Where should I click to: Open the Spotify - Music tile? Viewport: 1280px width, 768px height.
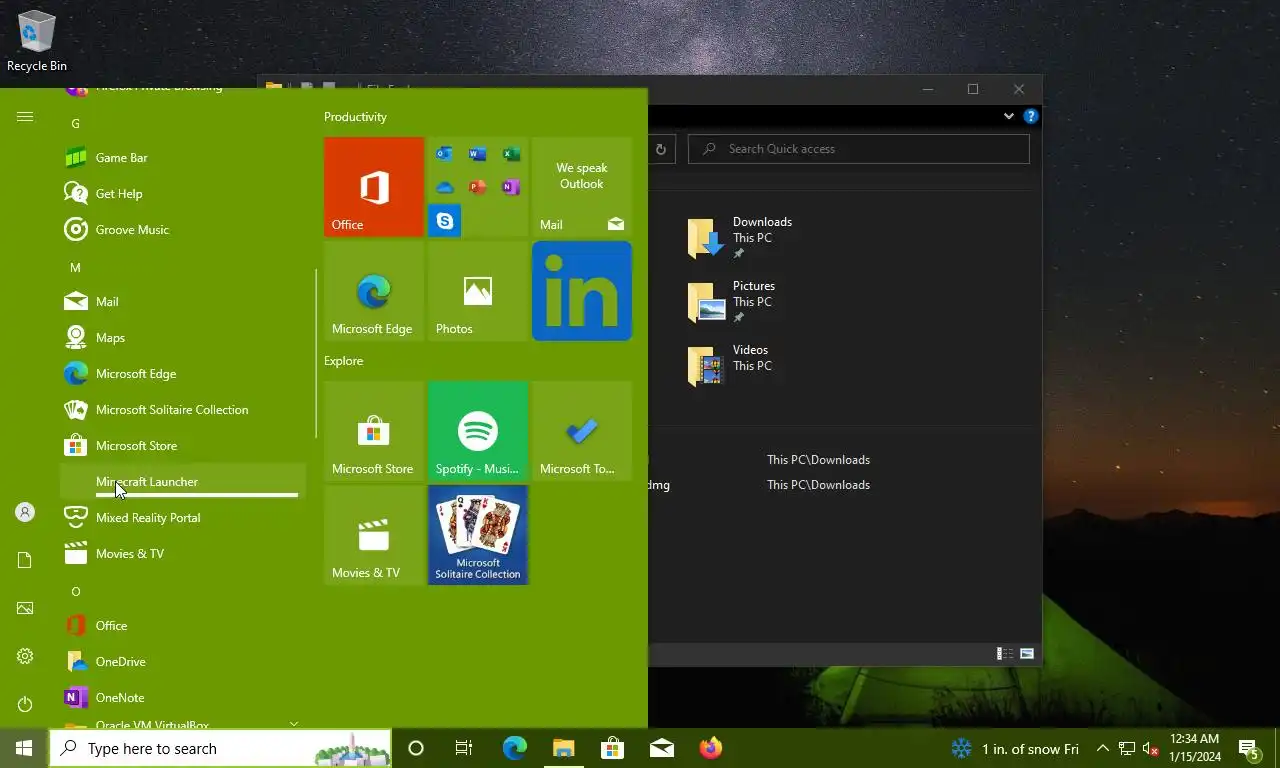point(478,431)
